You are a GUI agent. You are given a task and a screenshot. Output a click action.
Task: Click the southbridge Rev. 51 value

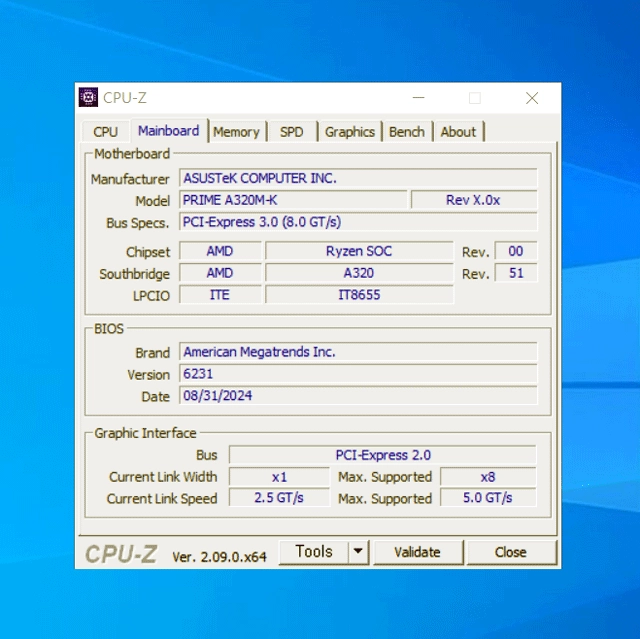click(516, 273)
